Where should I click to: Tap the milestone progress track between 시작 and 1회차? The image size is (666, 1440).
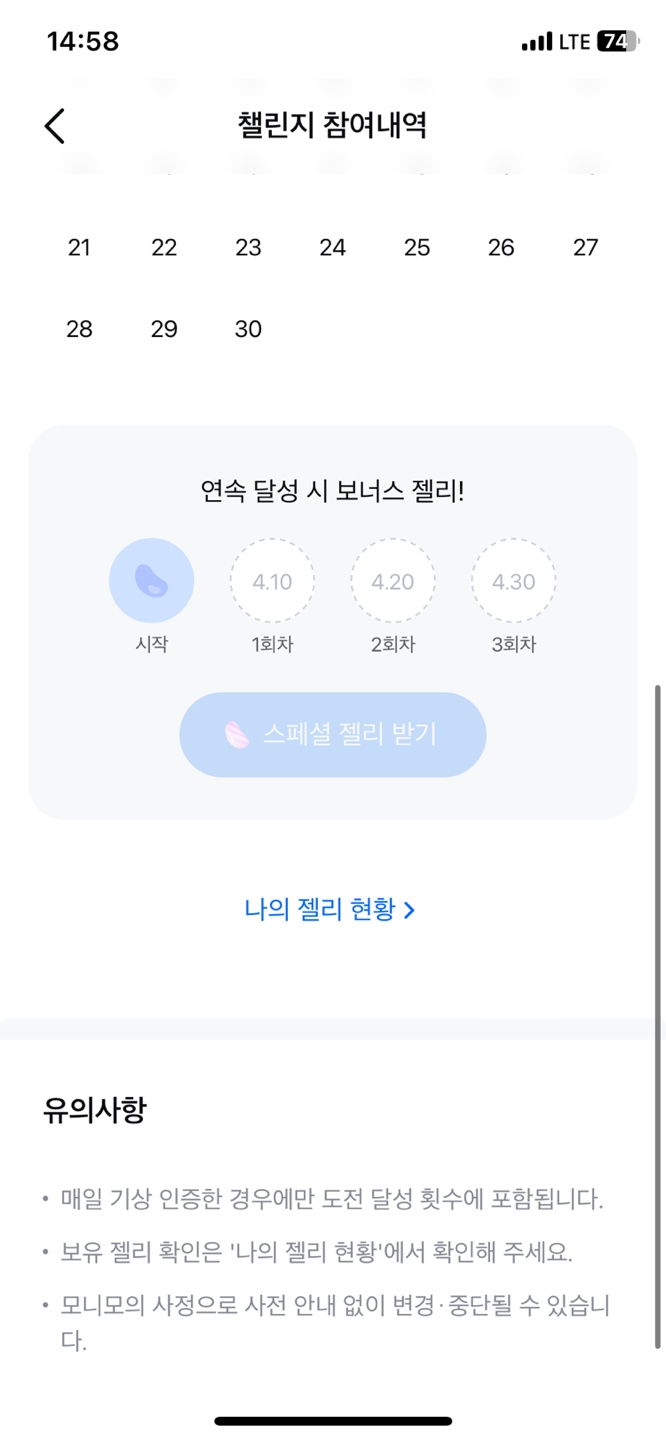tap(212, 580)
